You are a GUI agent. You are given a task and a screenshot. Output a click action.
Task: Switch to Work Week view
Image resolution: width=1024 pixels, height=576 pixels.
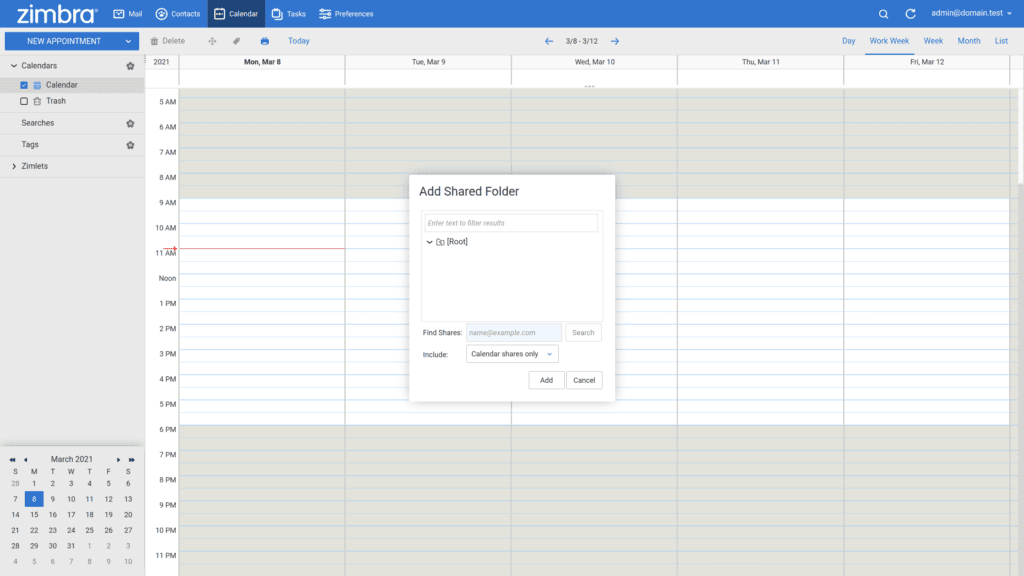889,41
